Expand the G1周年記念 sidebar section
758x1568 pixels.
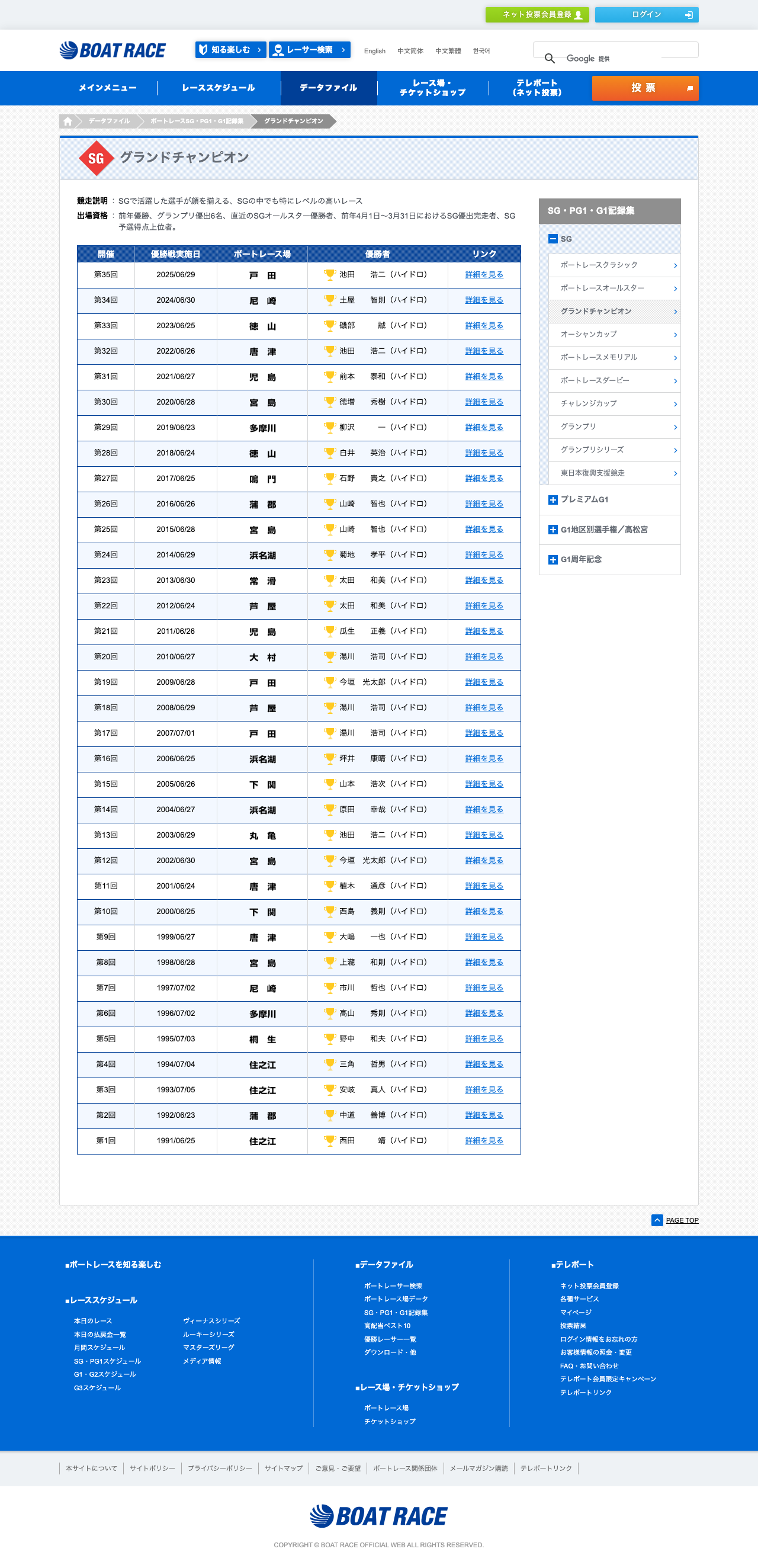pyautogui.click(x=553, y=559)
